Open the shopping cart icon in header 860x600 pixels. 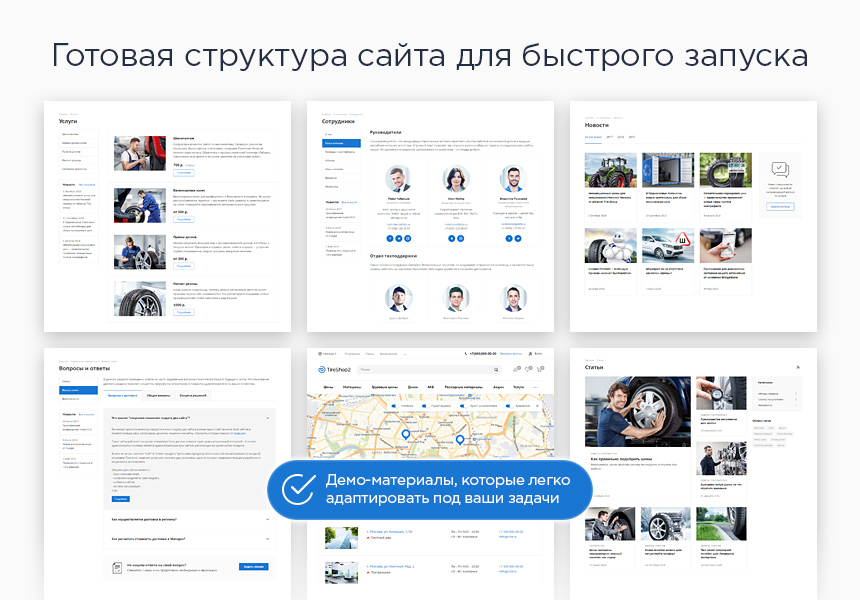click(x=541, y=370)
